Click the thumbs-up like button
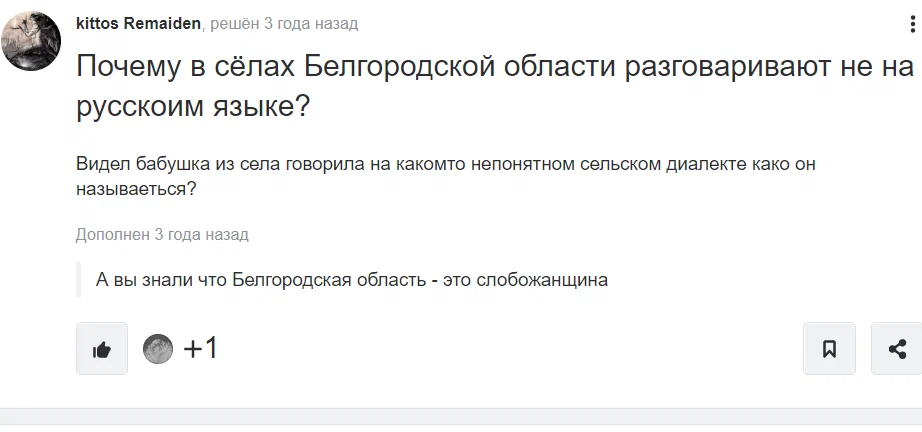922x432 pixels. 102,349
